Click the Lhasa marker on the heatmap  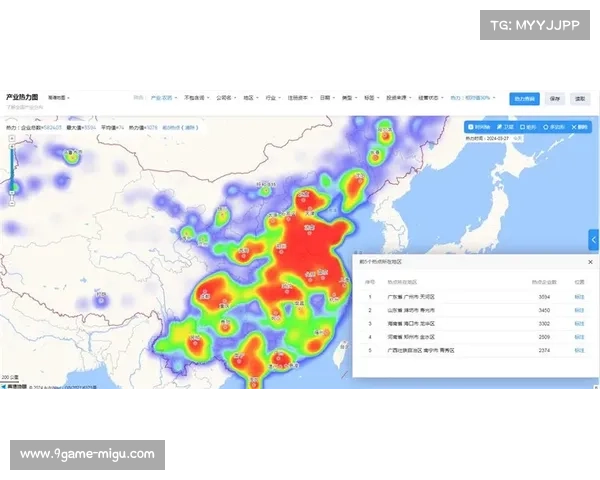101,301
